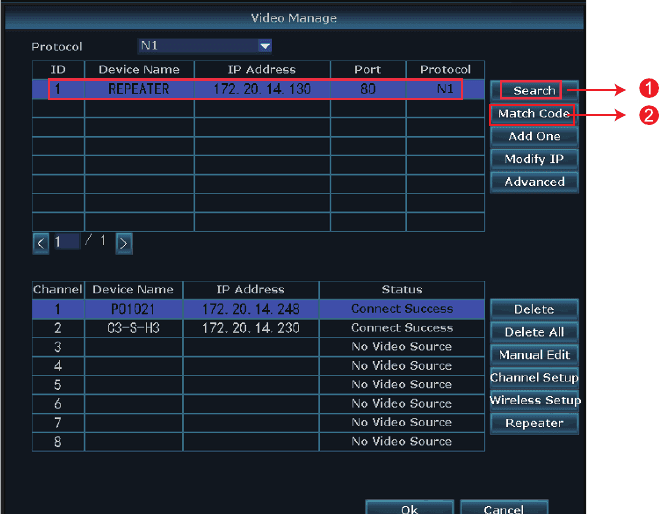This screenshot has width=659, height=514.
Task: Click the page number input field
Action: [x=66, y=242]
